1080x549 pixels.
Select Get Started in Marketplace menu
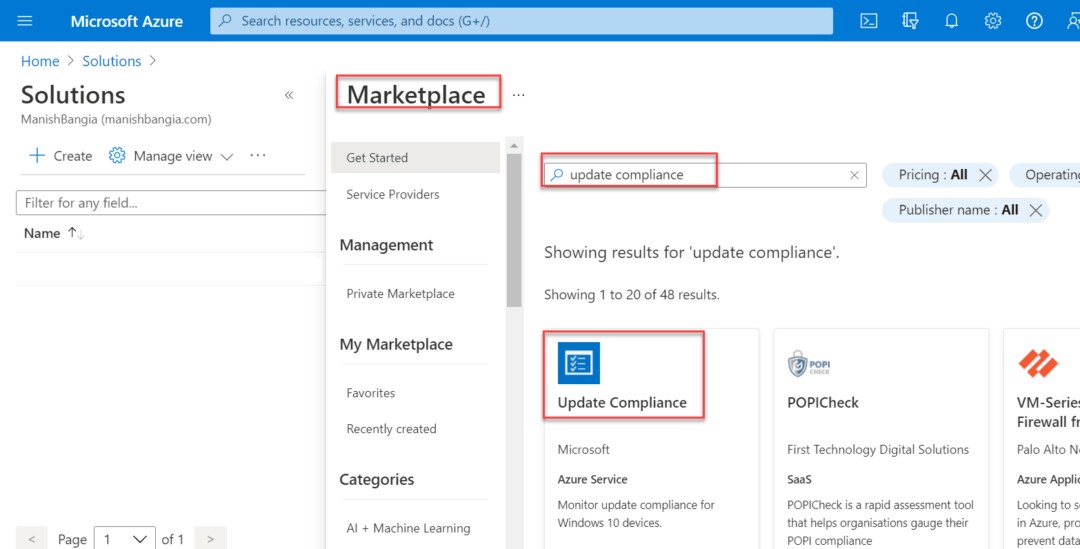(x=415, y=158)
